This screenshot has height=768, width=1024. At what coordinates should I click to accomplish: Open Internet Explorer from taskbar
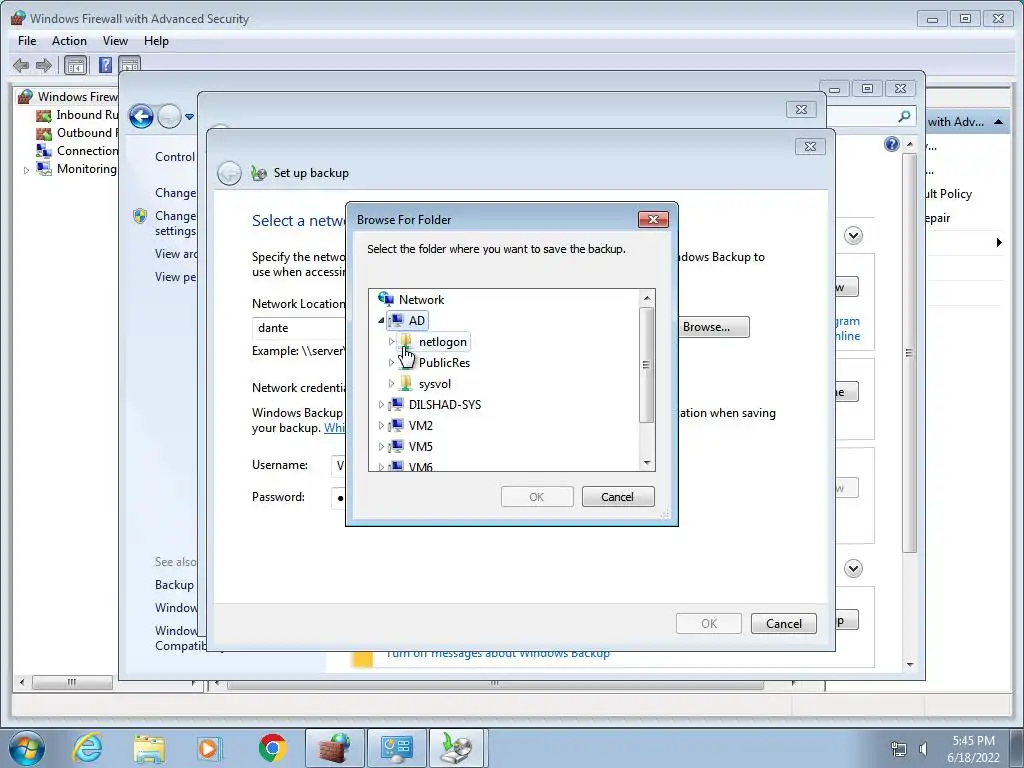(88, 748)
